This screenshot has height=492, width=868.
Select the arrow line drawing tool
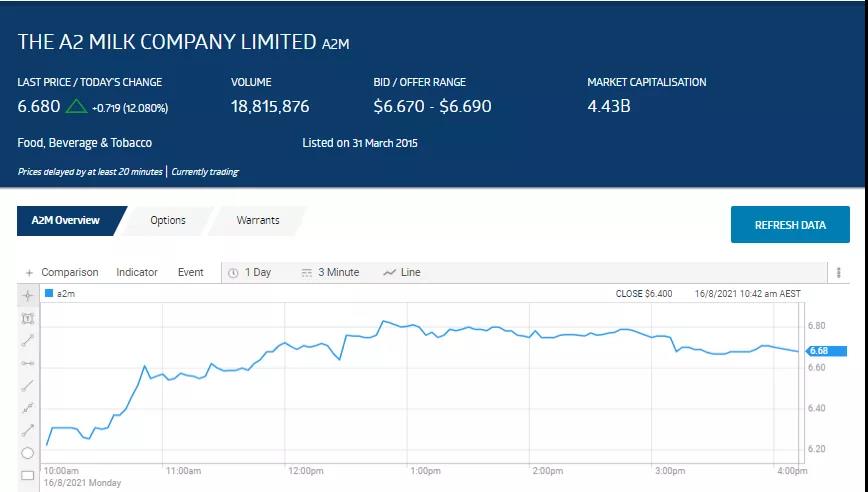point(28,430)
